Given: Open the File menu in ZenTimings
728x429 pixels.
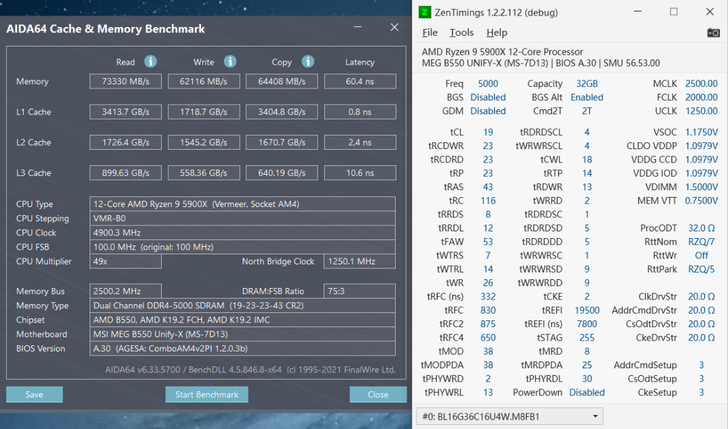Looking at the screenshot, I should pyautogui.click(x=429, y=32).
